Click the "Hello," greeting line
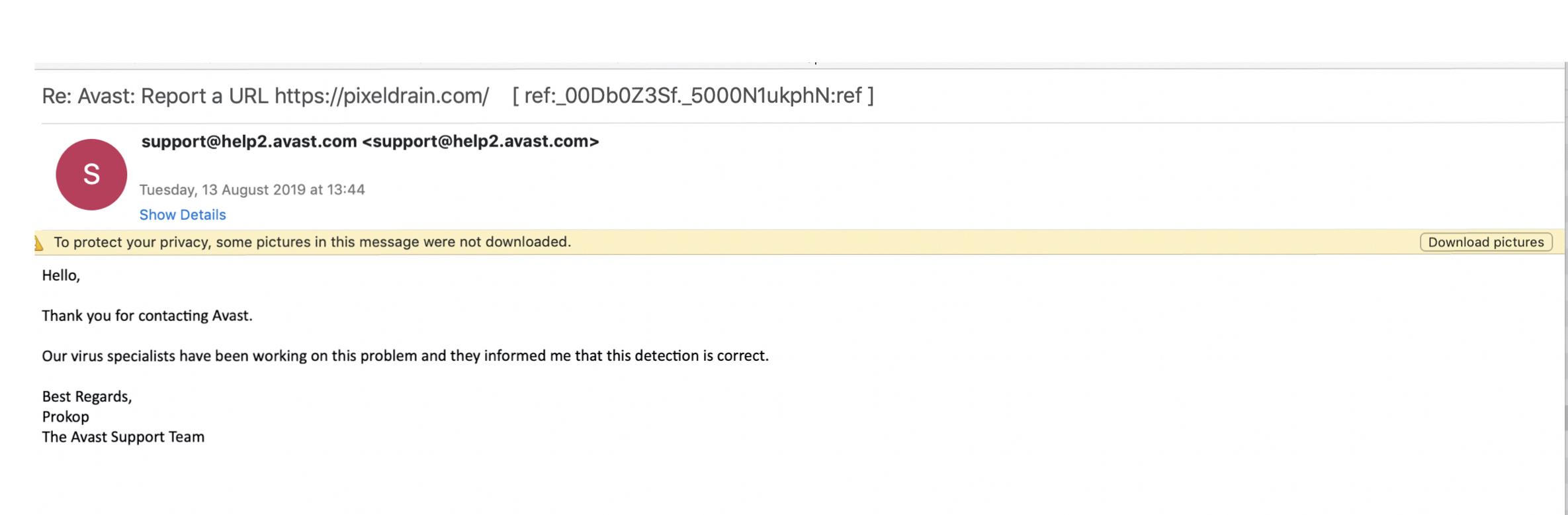Viewport: 1568px width, 515px height. point(61,275)
